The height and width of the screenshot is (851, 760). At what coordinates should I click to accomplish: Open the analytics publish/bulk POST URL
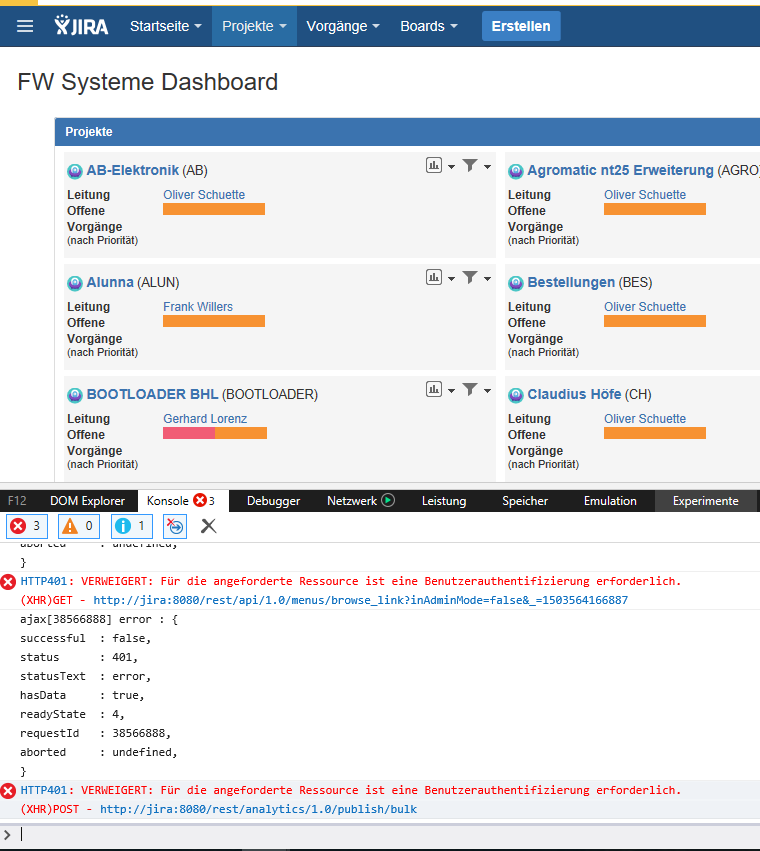[x=258, y=809]
